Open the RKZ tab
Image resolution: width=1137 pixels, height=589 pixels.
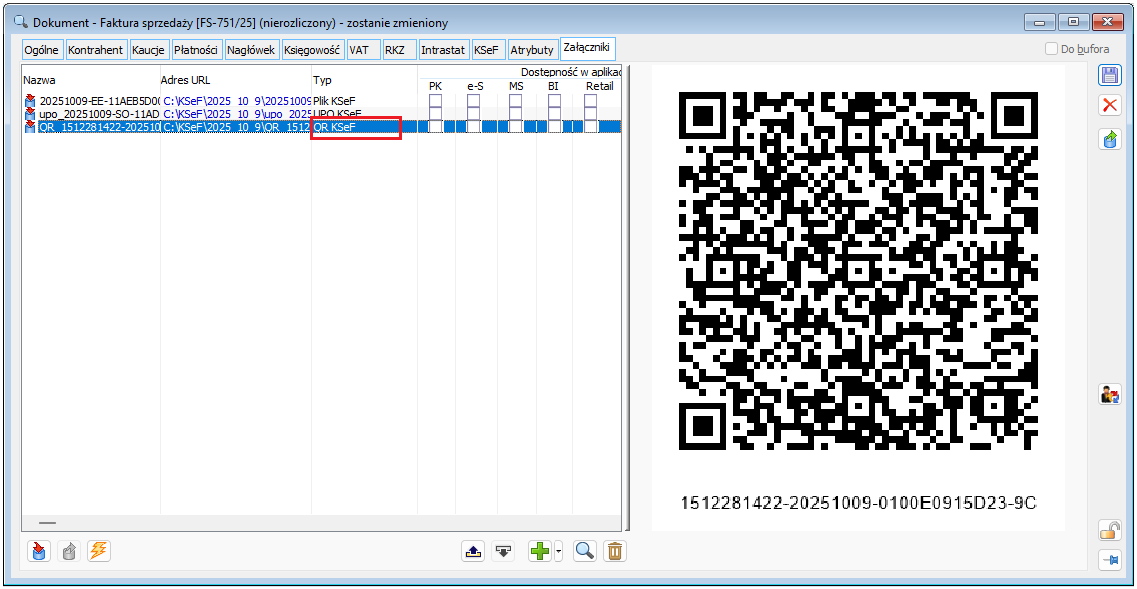click(399, 50)
